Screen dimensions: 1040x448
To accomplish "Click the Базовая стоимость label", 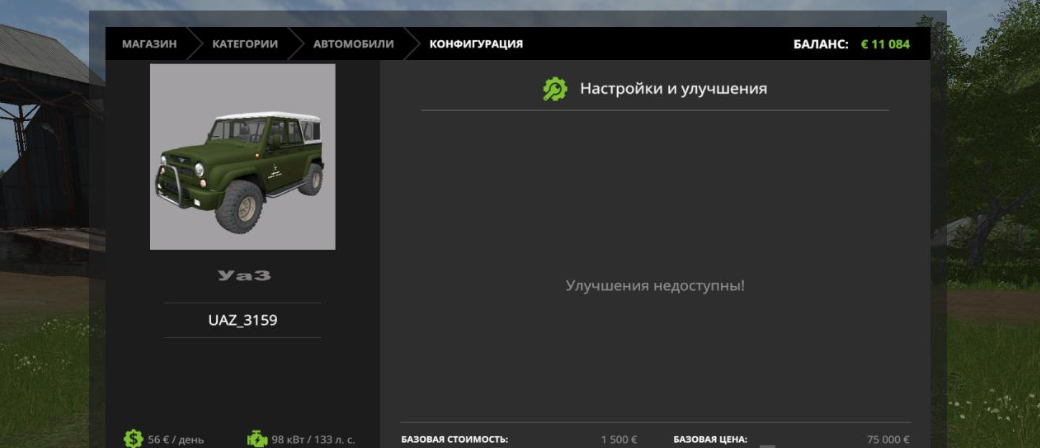I will [454, 439].
